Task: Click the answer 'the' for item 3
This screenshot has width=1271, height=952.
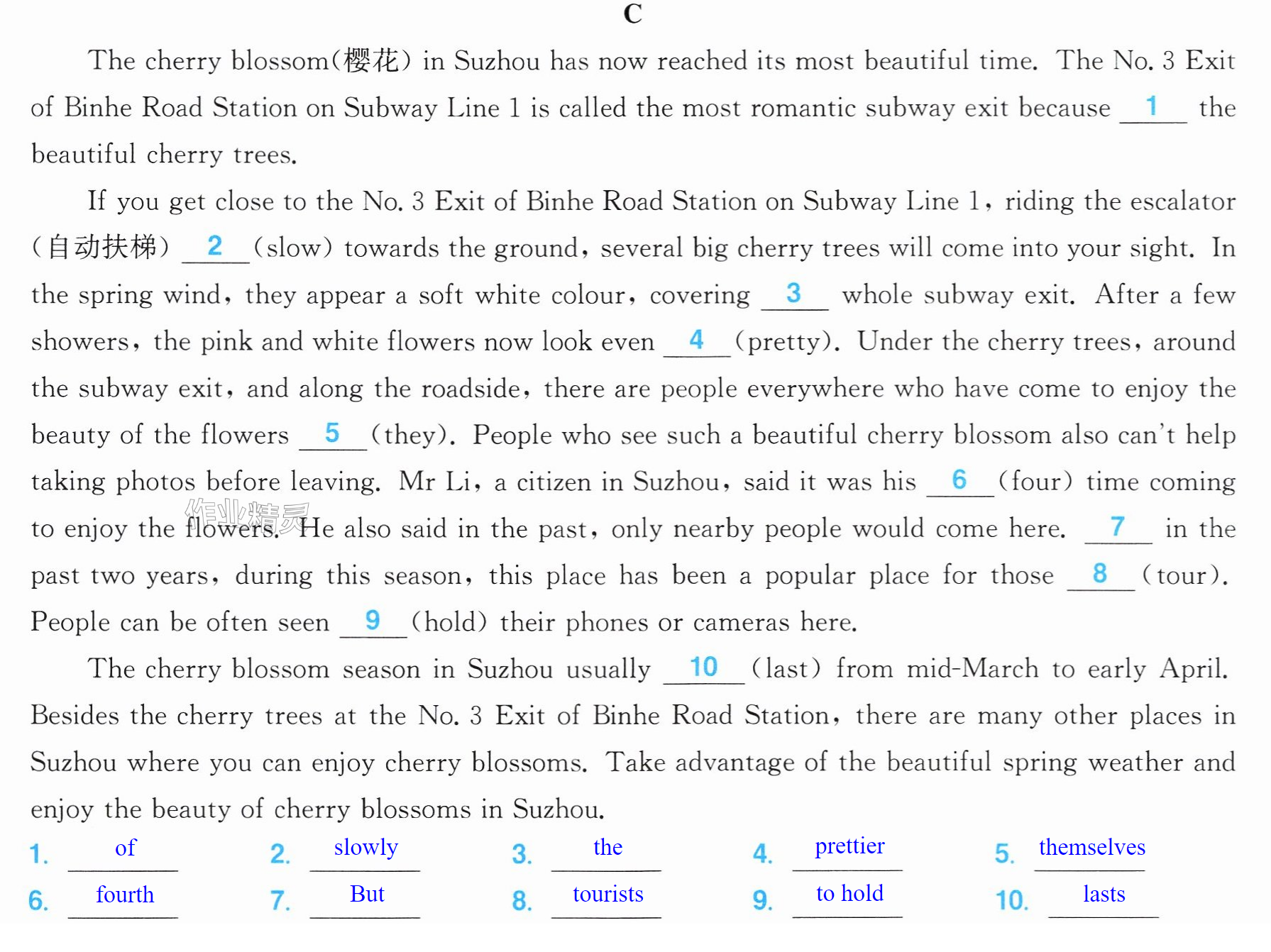Action: 607,847
